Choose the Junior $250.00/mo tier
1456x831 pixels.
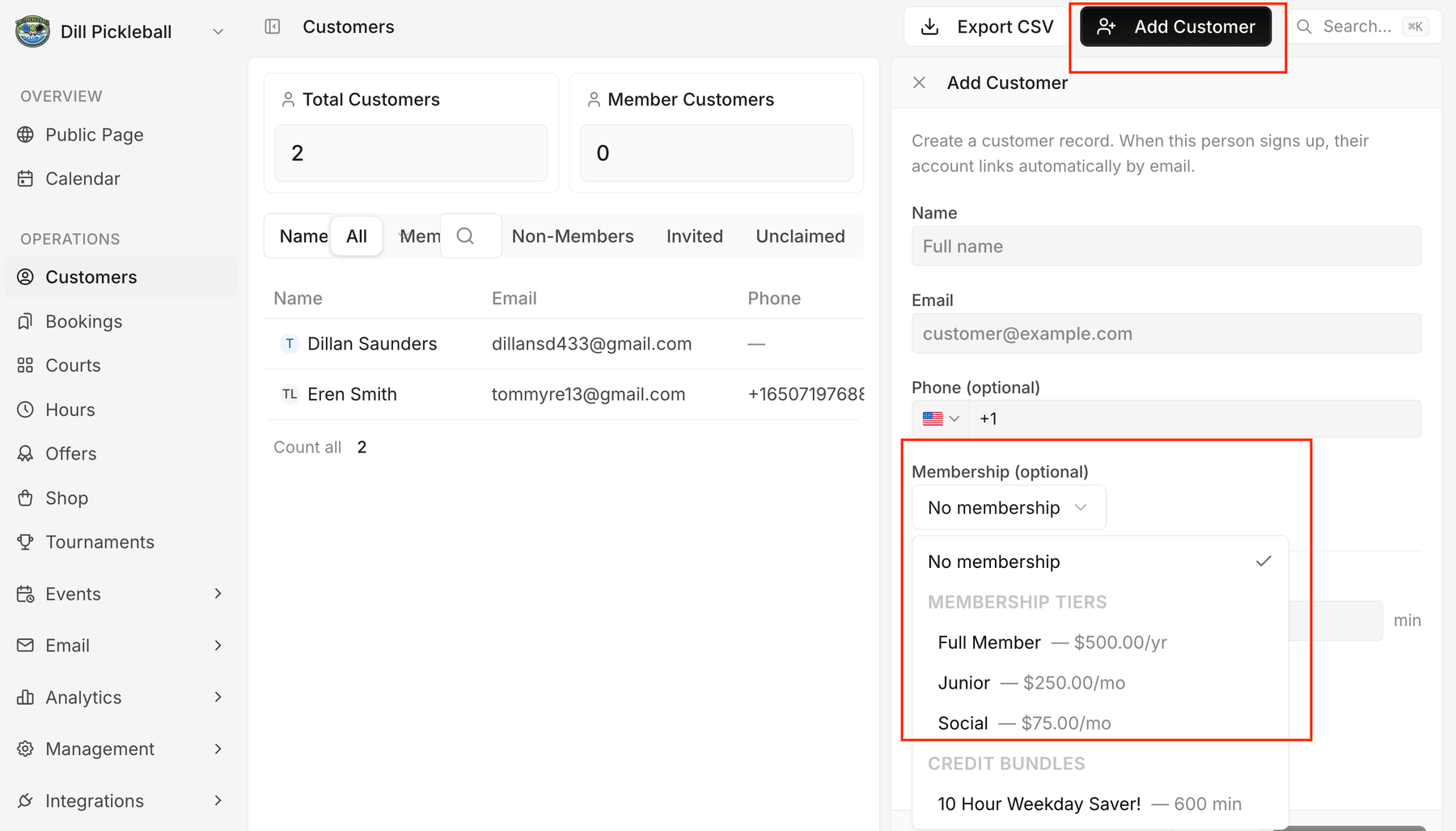(x=1099, y=683)
